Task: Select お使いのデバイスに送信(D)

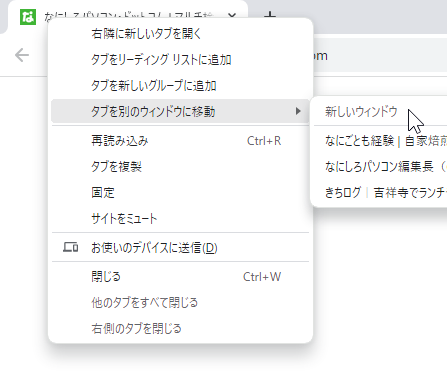Action: pos(180,248)
